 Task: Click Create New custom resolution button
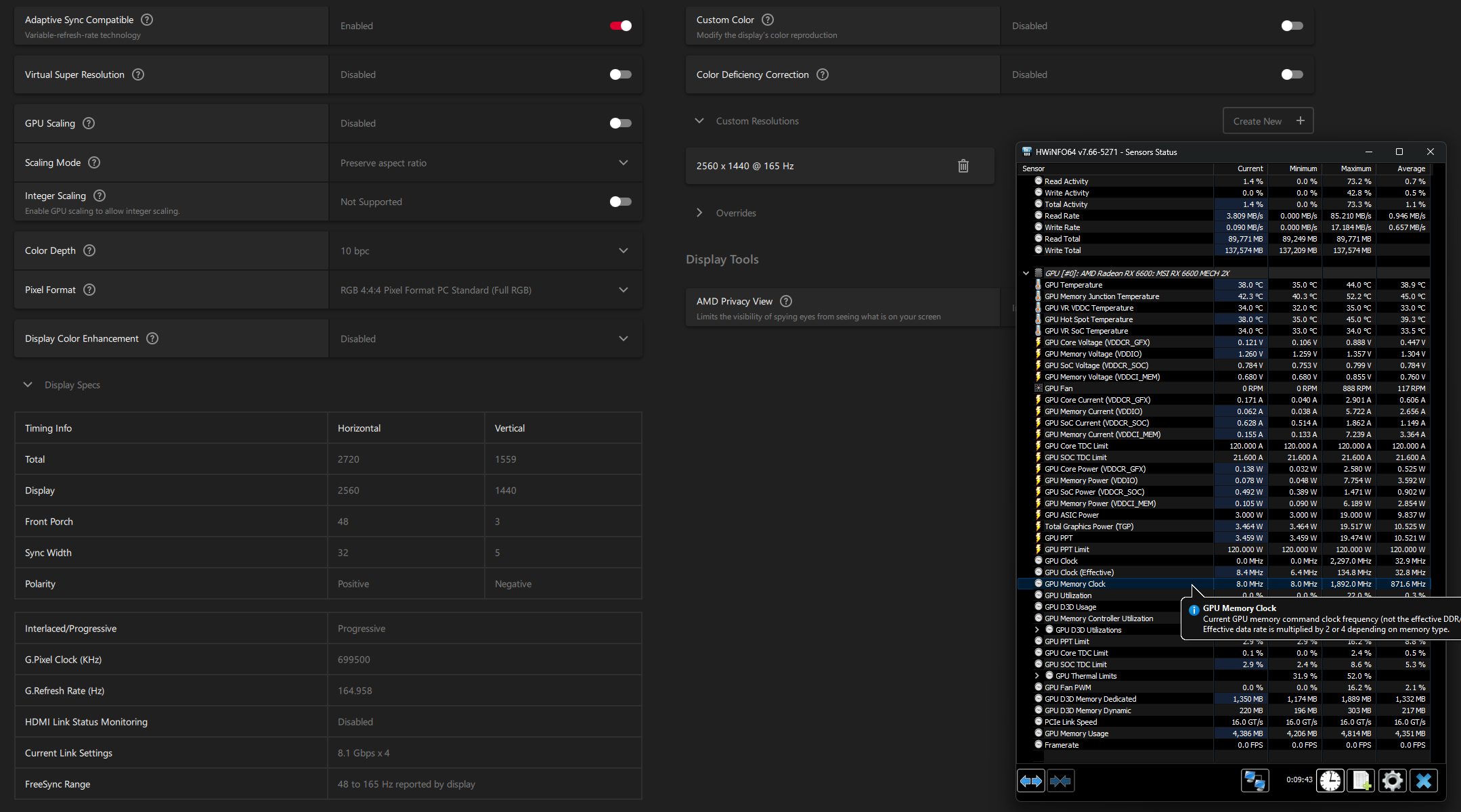pyautogui.click(x=1267, y=121)
